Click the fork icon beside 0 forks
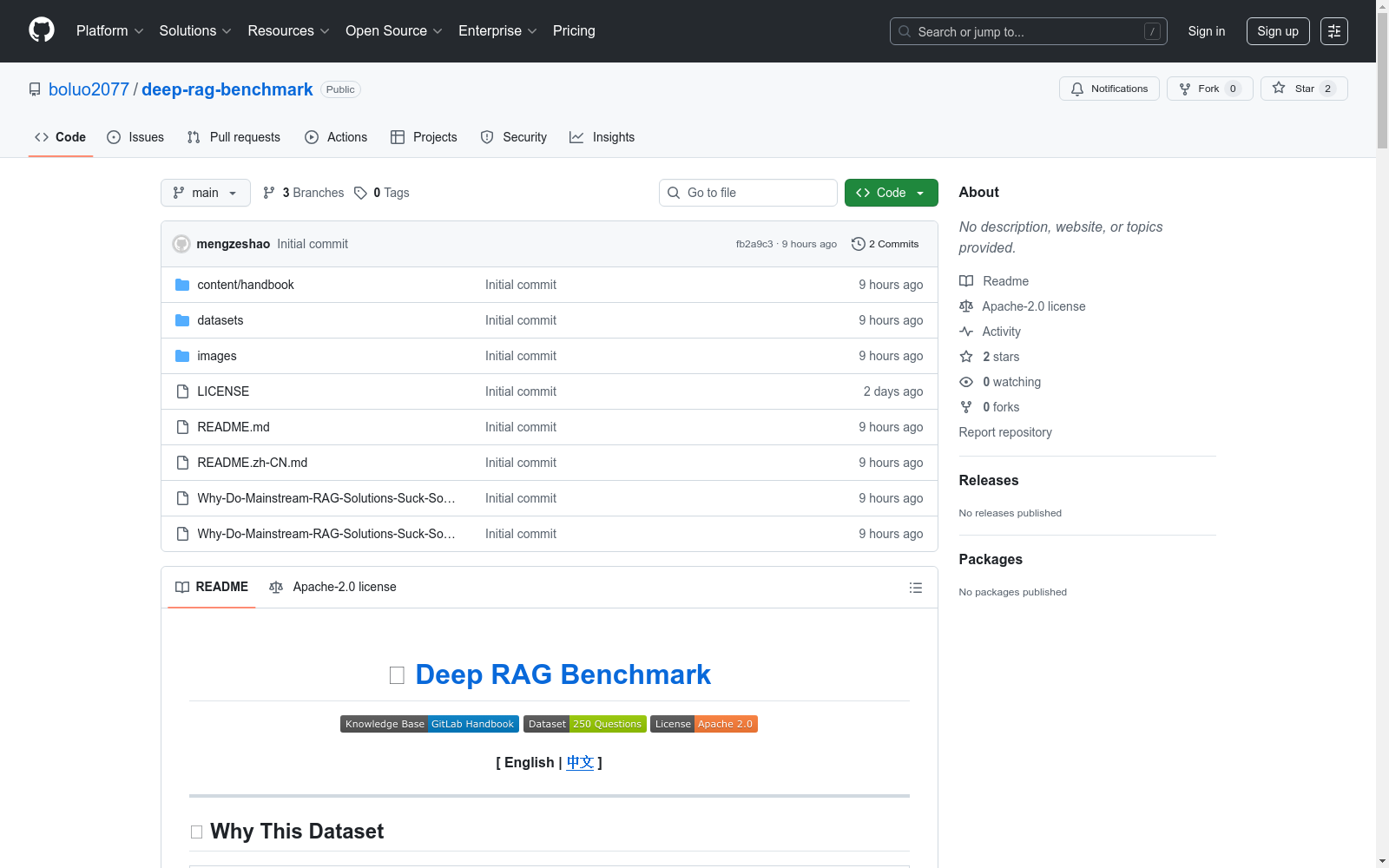 [966, 407]
